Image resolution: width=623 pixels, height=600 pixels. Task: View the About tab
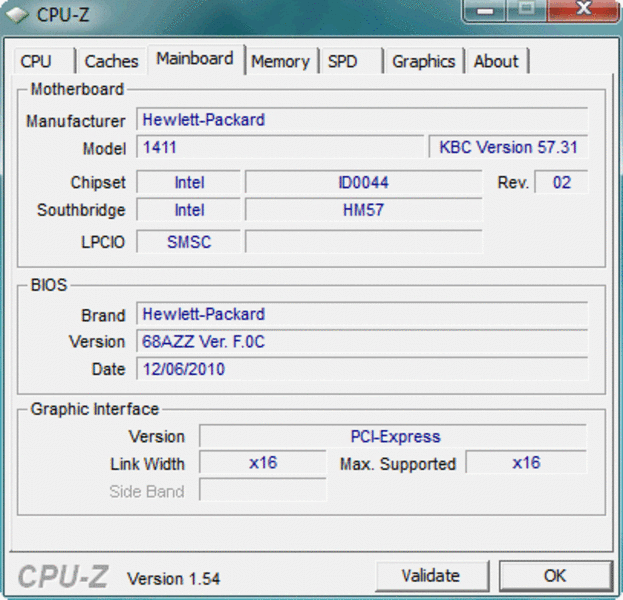point(497,61)
